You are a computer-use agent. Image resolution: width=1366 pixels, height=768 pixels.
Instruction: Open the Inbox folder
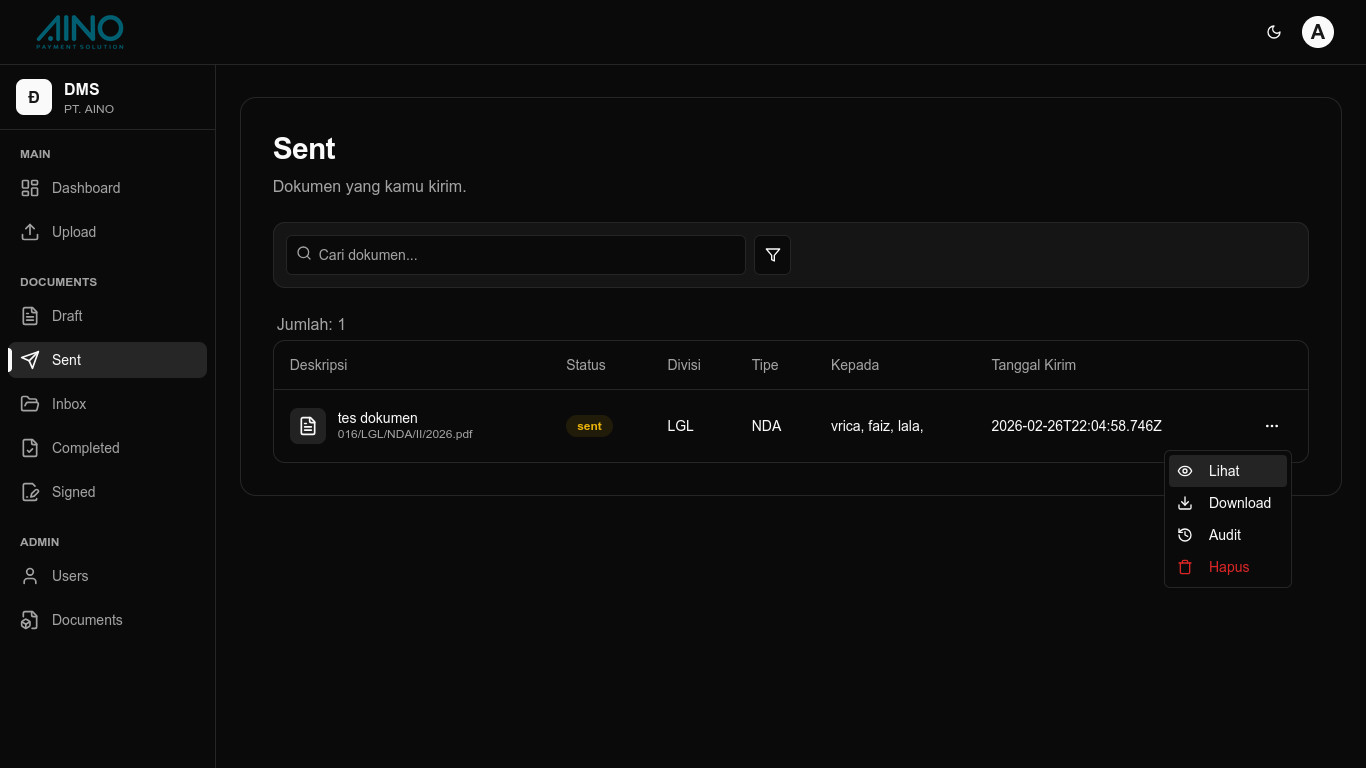pyautogui.click(x=69, y=404)
